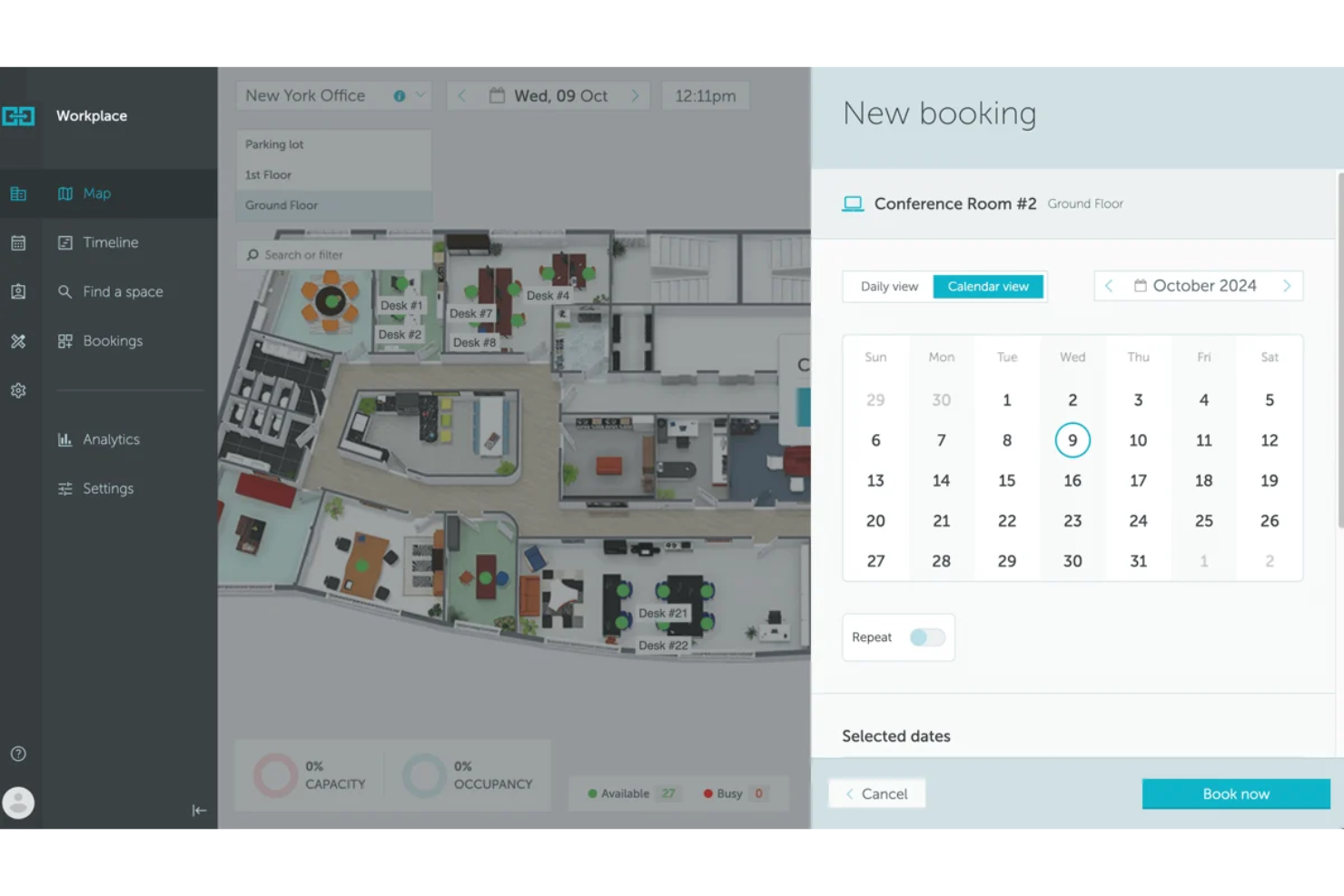This screenshot has height=896, width=1344.
Task: Open Settings via the sliders icon
Action: (x=64, y=488)
